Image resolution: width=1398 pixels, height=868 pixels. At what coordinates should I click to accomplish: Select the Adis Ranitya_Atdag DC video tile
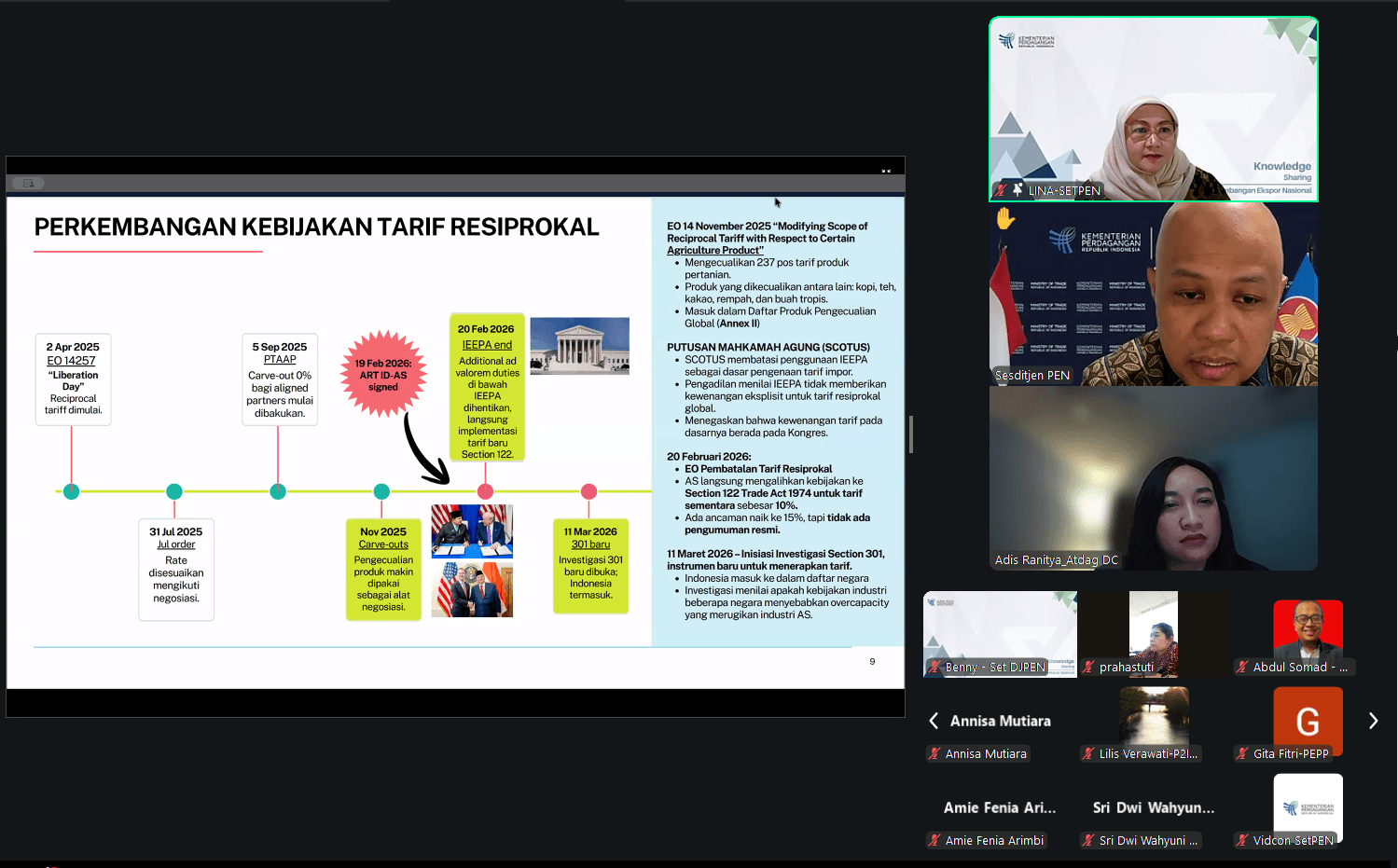(1153, 477)
